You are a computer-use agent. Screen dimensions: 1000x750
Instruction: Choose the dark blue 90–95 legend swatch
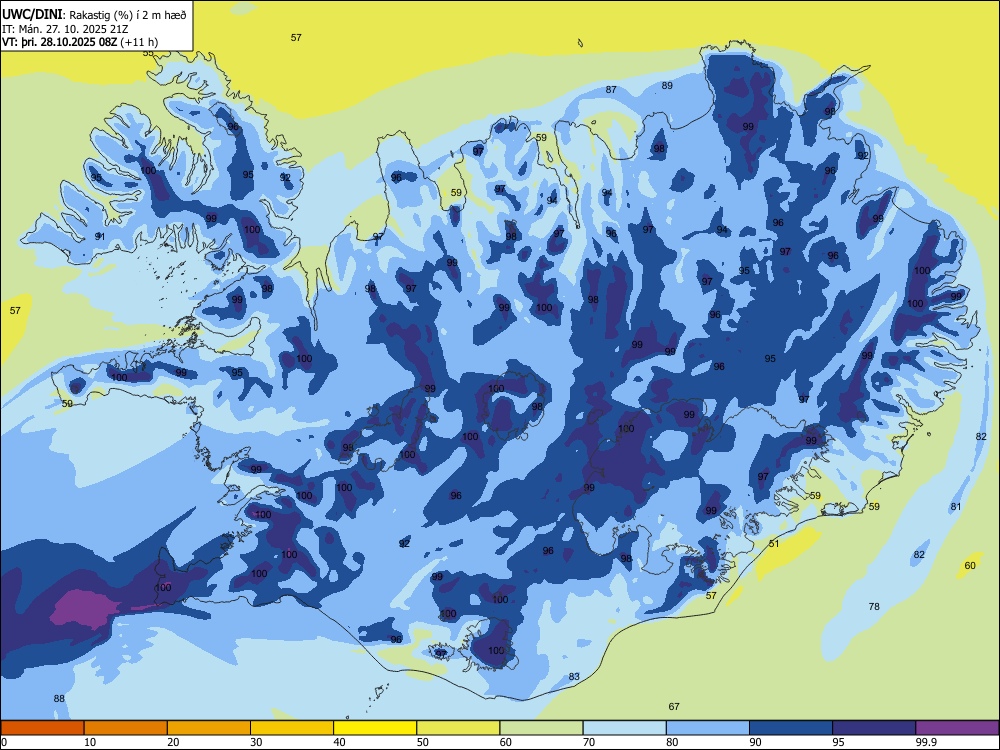[x=791, y=728]
